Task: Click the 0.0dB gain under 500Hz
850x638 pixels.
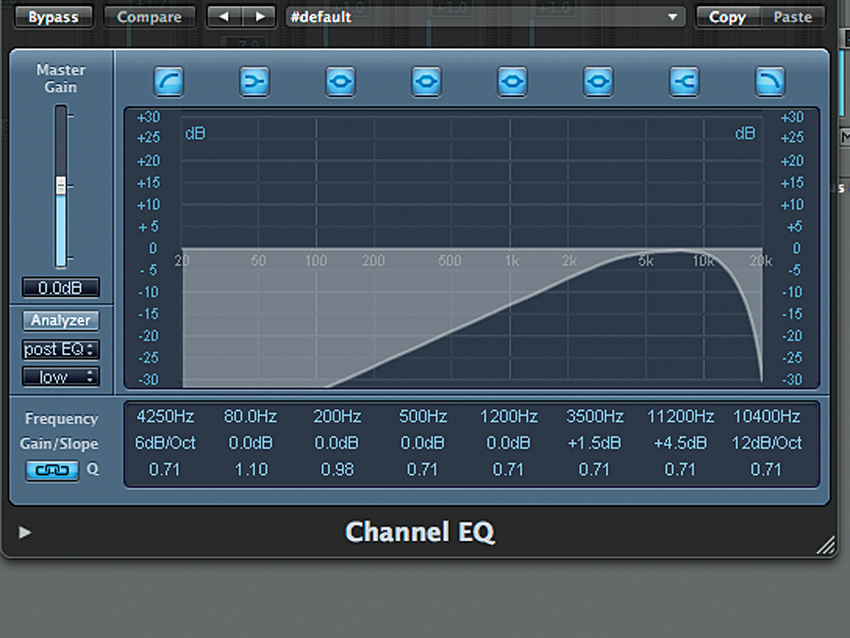Action: tap(422, 443)
